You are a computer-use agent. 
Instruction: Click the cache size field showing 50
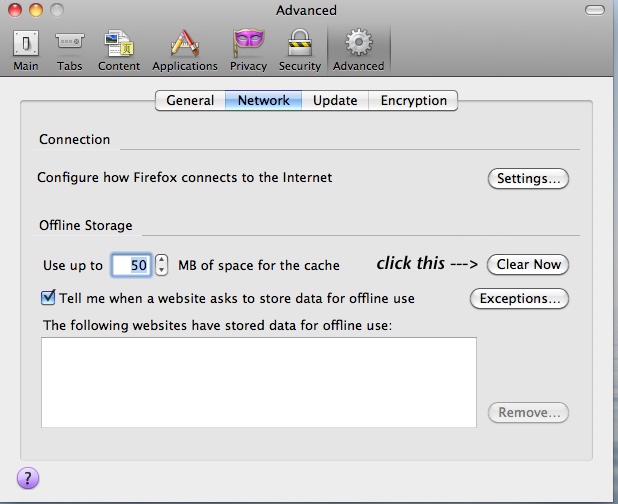[x=131, y=265]
